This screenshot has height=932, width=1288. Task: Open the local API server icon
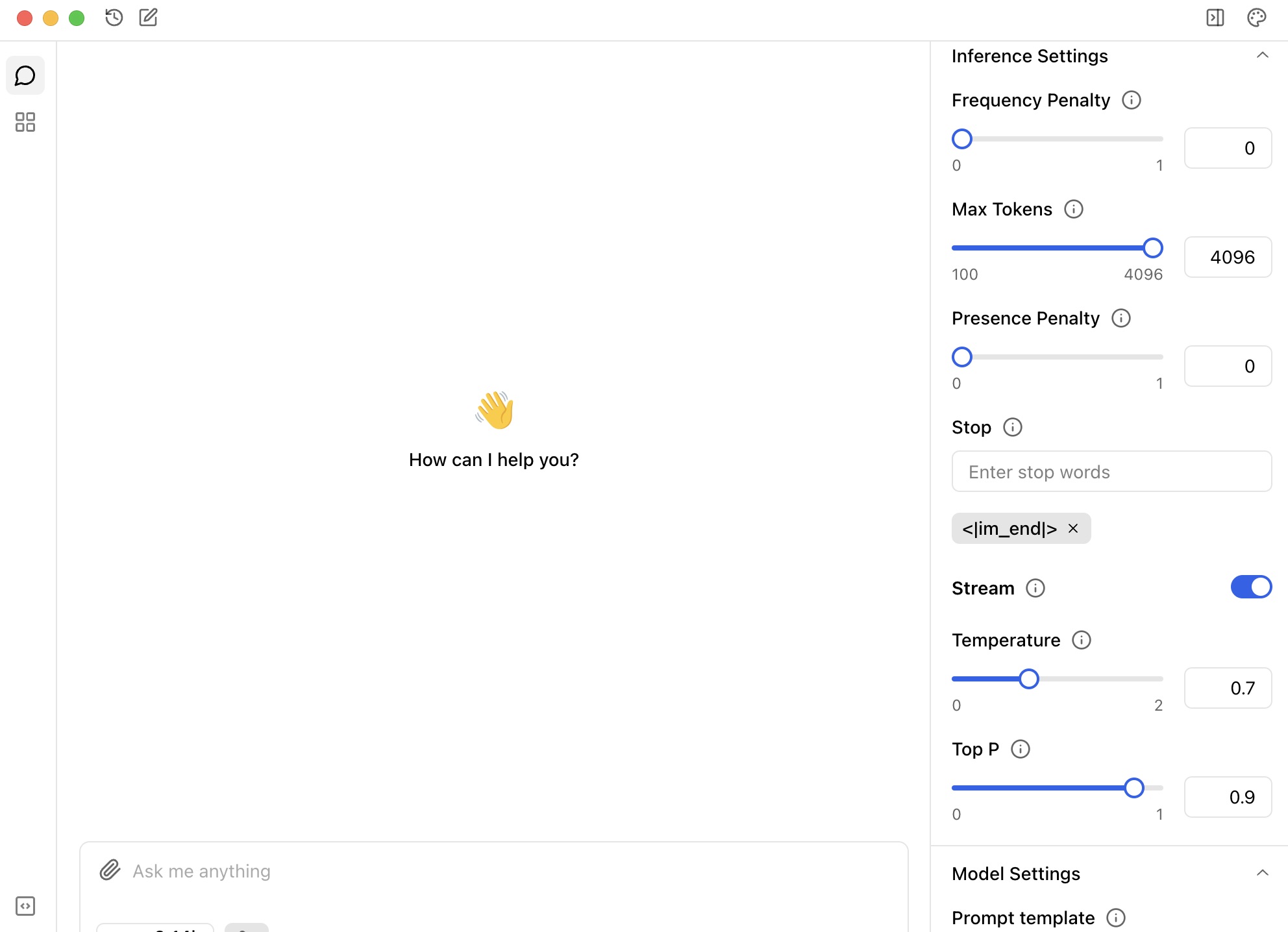pos(25,905)
